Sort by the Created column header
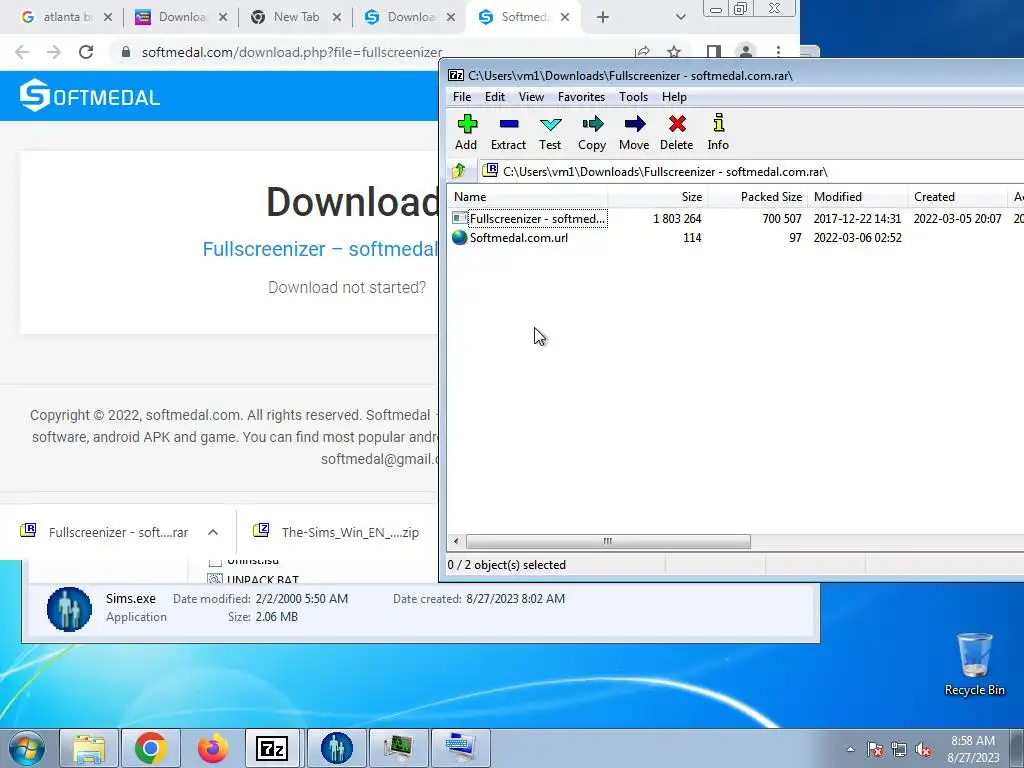1024x768 pixels. click(x=957, y=197)
